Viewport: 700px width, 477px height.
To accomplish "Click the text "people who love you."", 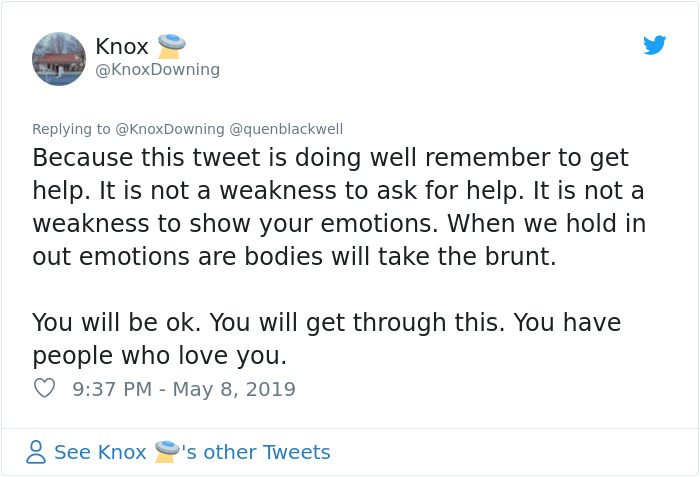I will coord(159,355).
